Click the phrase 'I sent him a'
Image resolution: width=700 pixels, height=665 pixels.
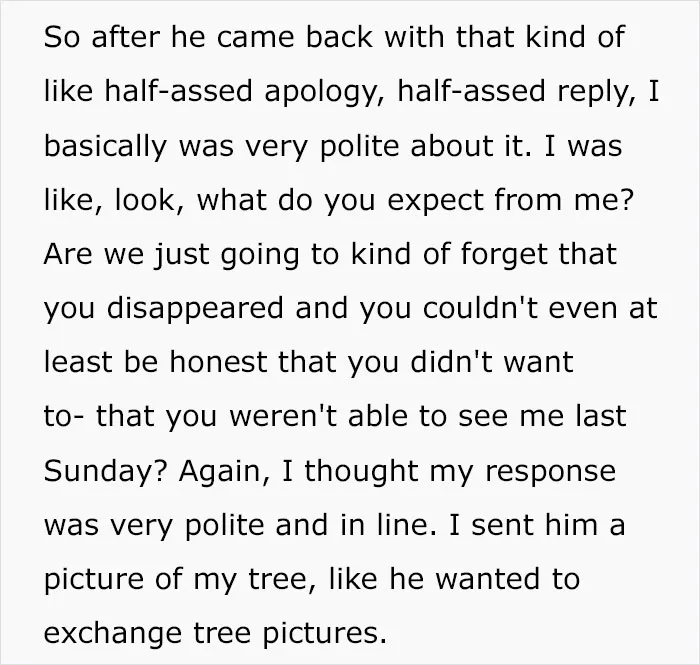pos(537,525)
